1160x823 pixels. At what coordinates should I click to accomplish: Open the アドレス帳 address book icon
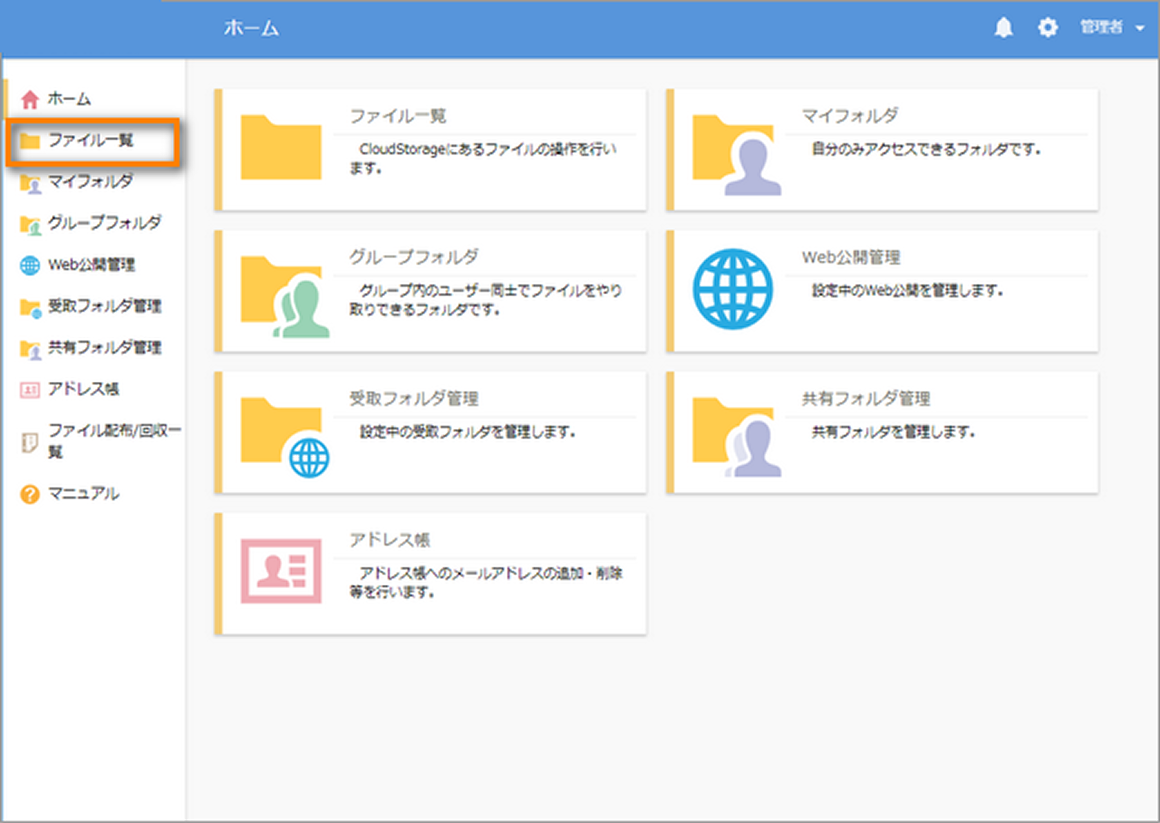[x=30, y=389]
